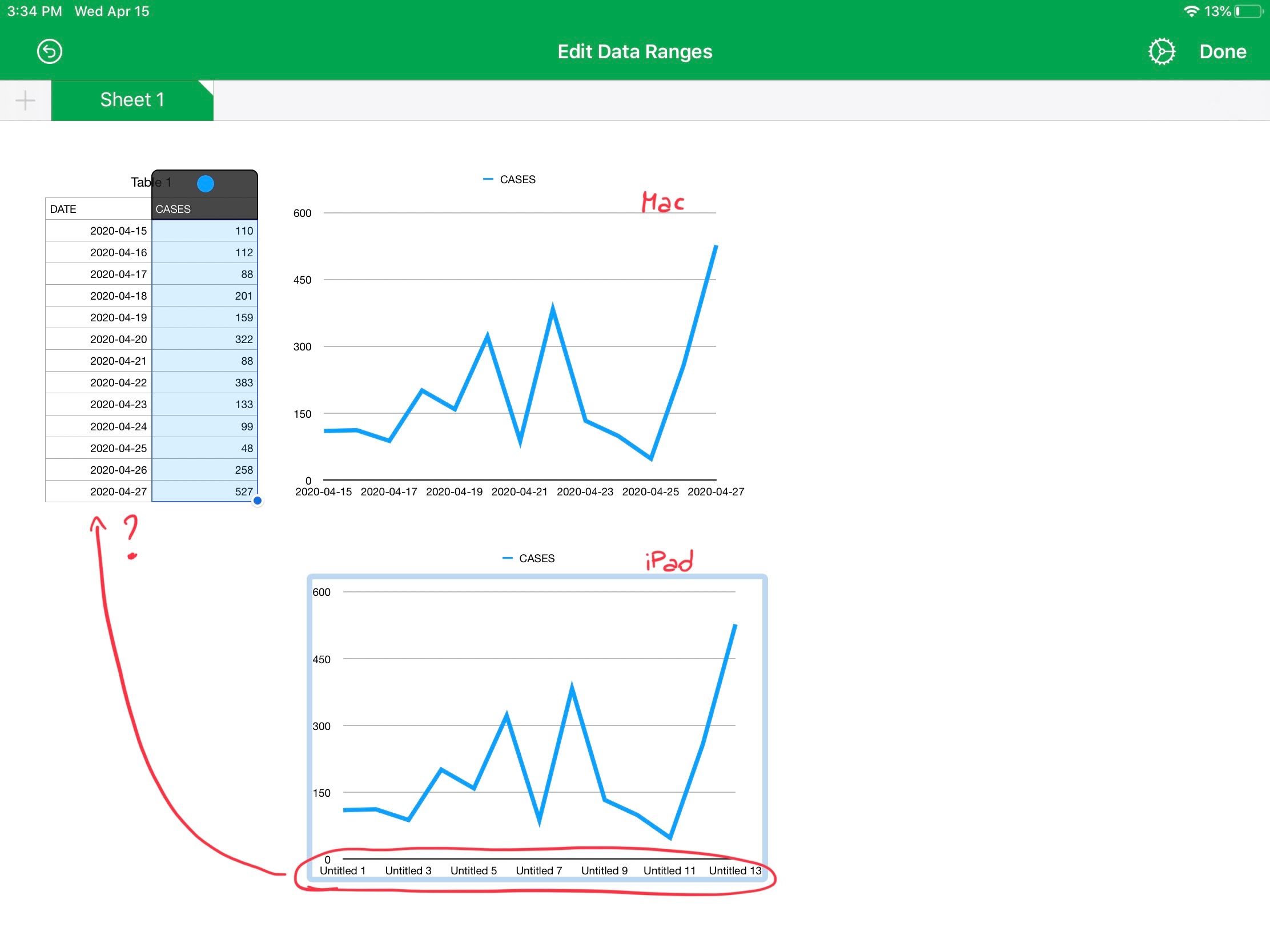Tap the undo arrow icon
Image resolution: width=1270 pixels, height=952 pixels.
pyautogui.click(x=49, y=51)
